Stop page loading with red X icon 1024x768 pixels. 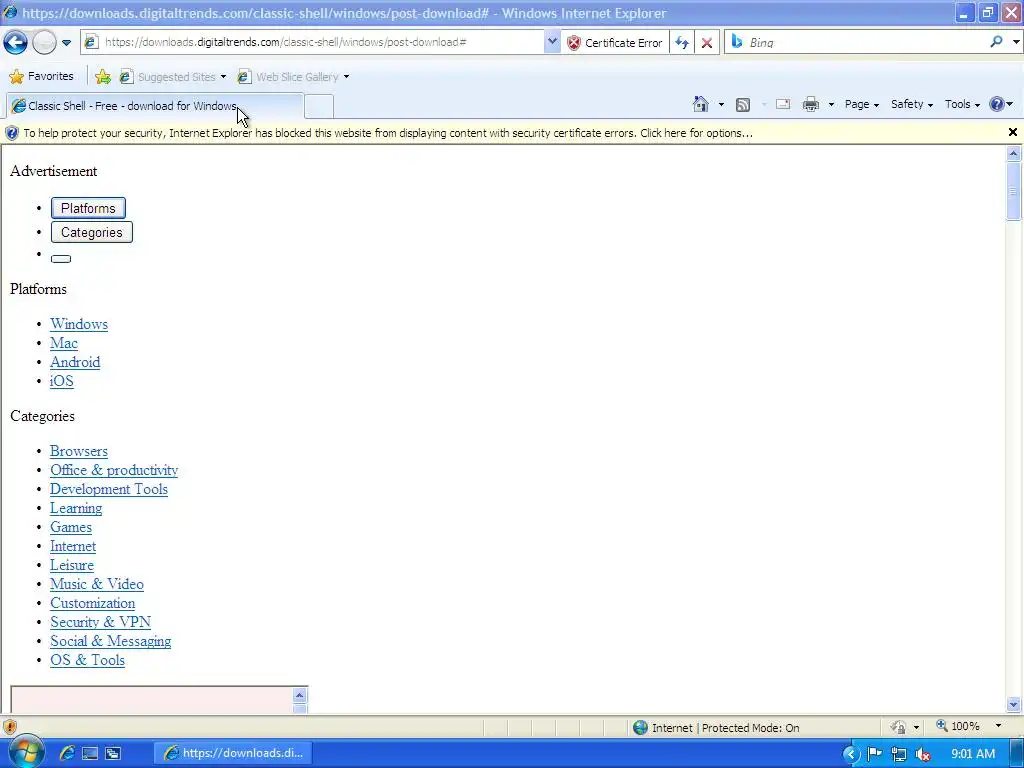707,43
